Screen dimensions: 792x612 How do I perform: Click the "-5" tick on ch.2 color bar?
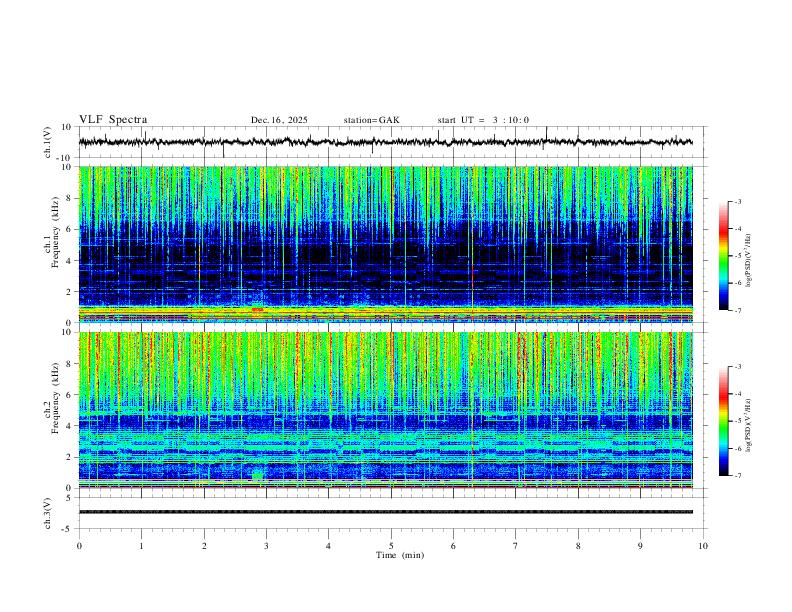(x=738, y=421)
